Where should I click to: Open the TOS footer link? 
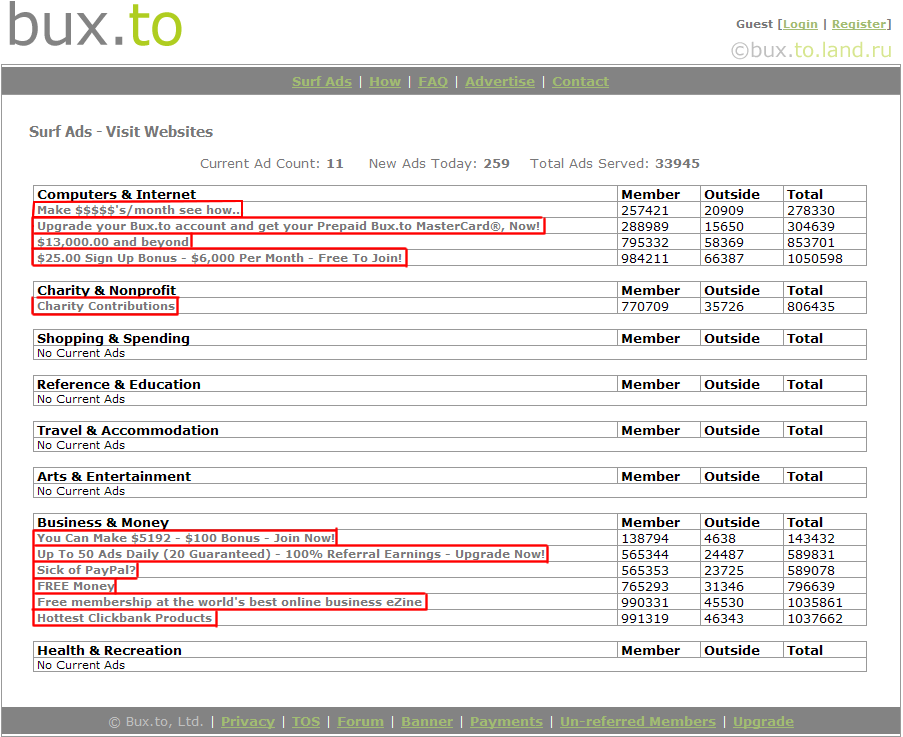click(x=306, y=721)
